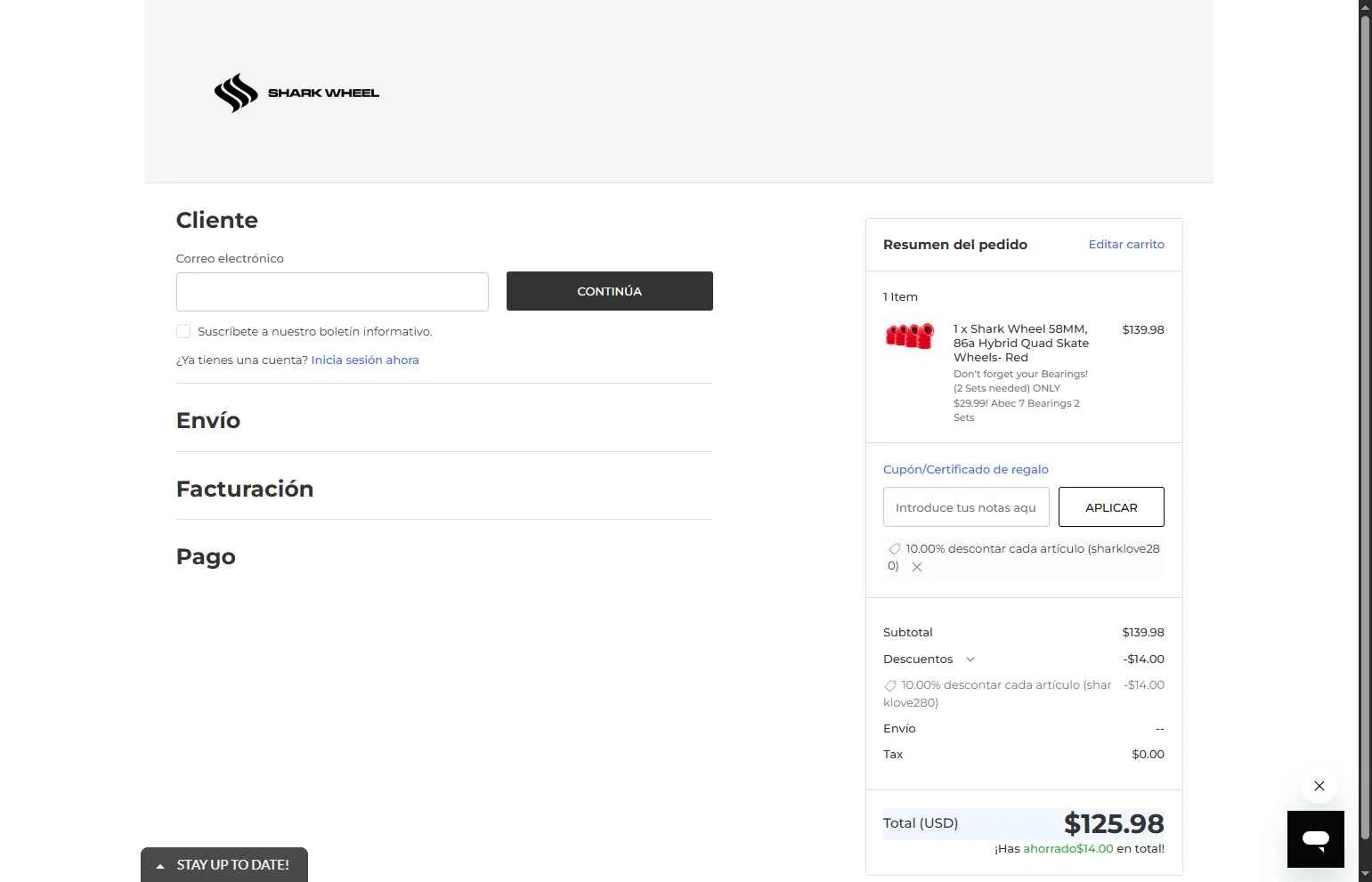Click the Subtotal label
This screenshot has height=882, width=1372.
click(x=908, y=632)
